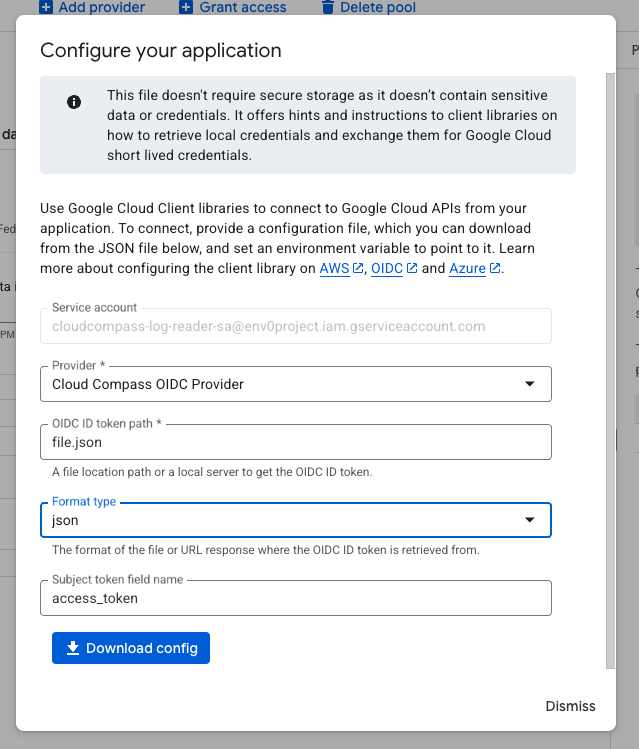
Task: Click the OIDC ID token path field
Action: pyautogui.click(x=296, y=442)
